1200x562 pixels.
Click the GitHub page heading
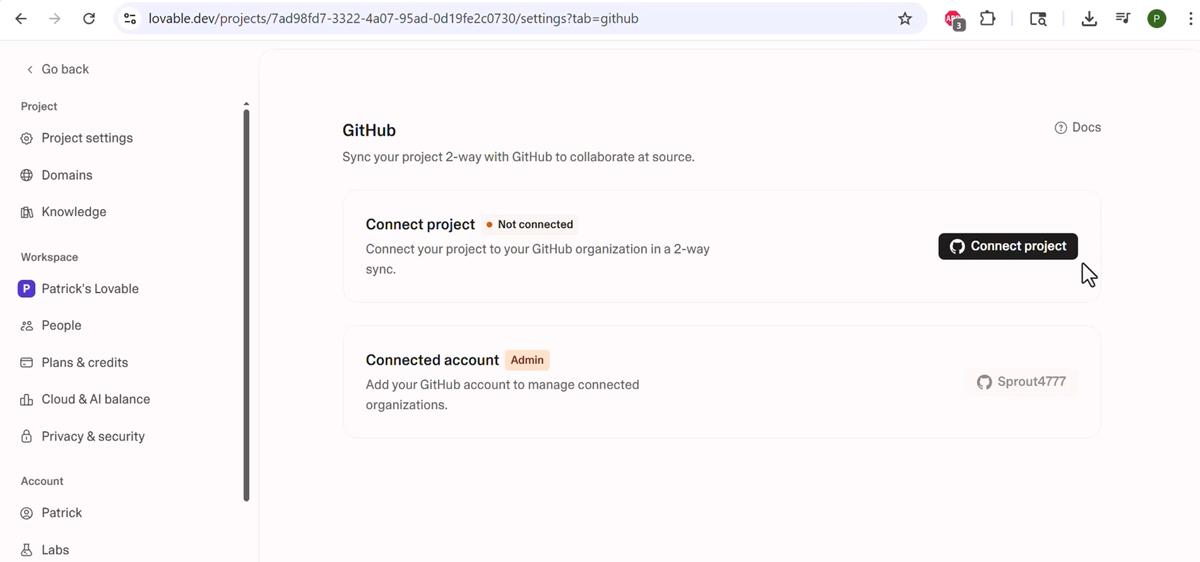click(369, 131)
